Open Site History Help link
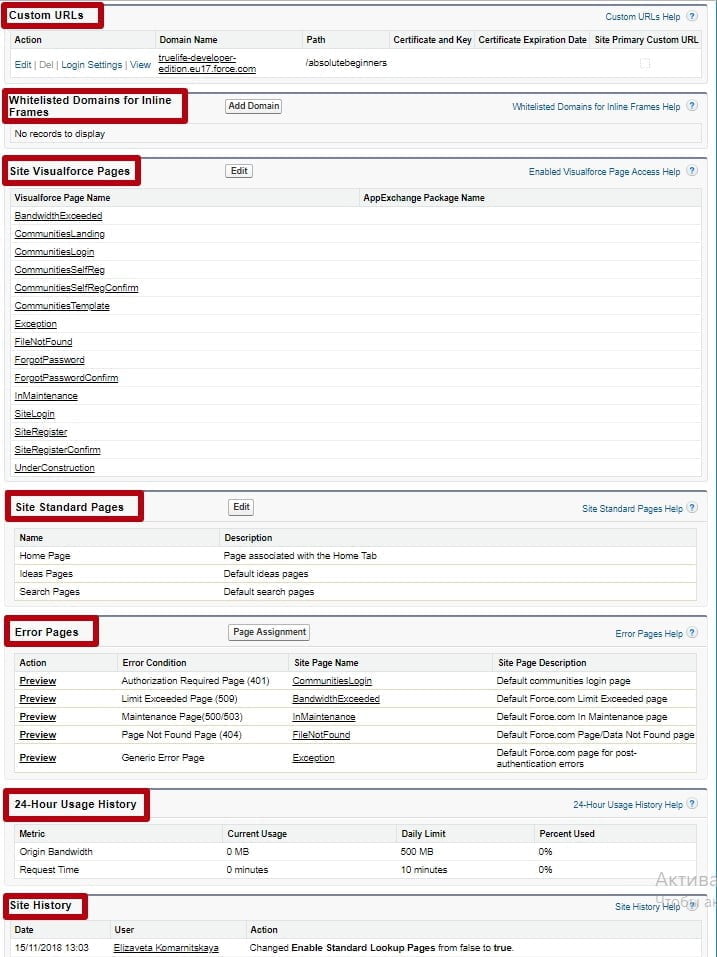This screenshot has height=957, width=717. (x=647, y=907)
